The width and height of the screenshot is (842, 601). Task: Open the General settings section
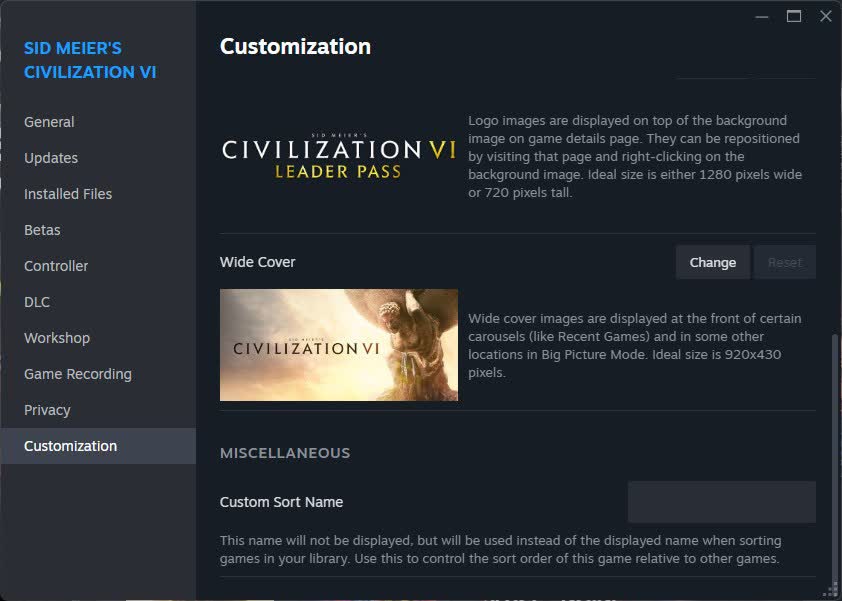(48, 121)
